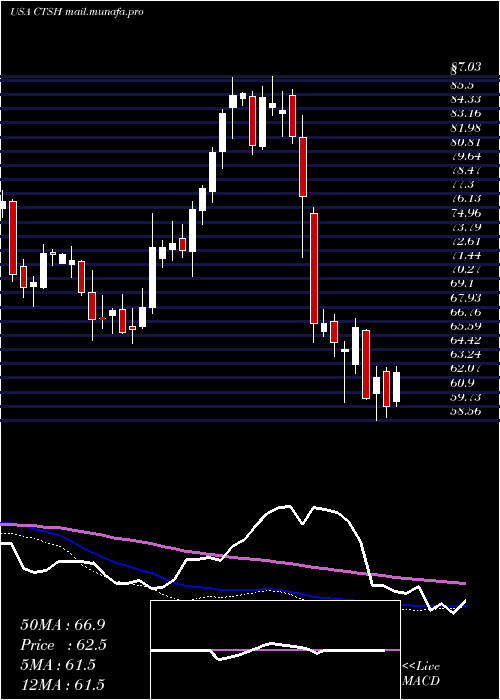Click the 62.07 price axis label
The image size is (500, 700).
pos(465,369)
